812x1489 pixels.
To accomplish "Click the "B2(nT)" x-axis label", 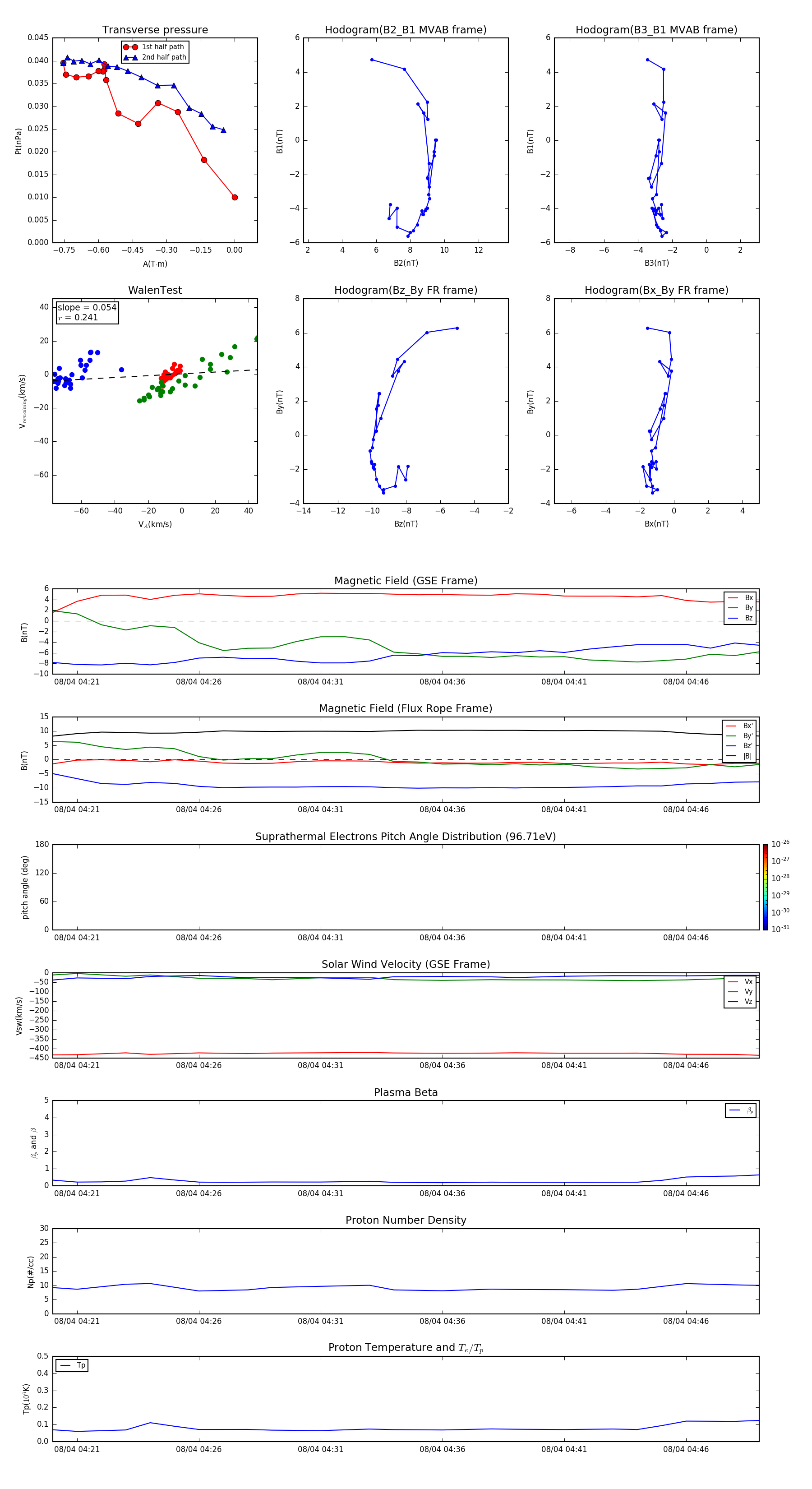I will pos(406,263).
